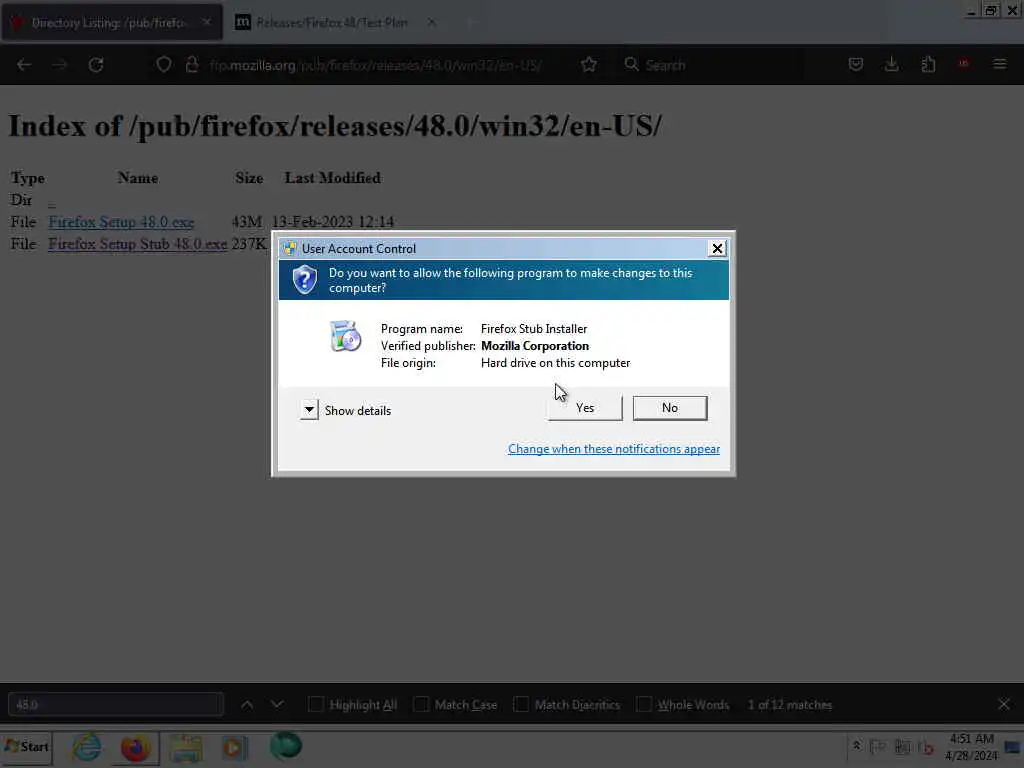Reload the page with refresh icon
The width and height of the screenshot is (1024, 768).
pos(96,65)
